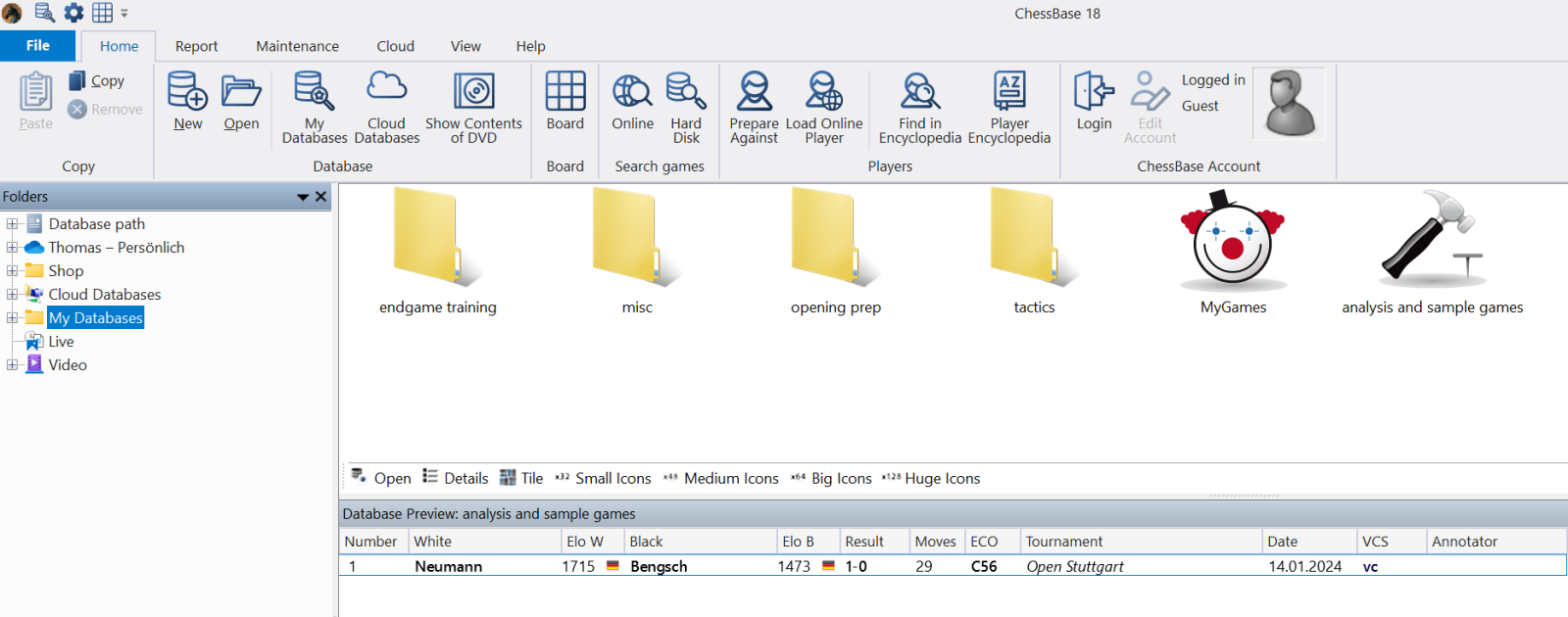The height and width of the screenshot is (617, 1568).
Task: Open the Folders panel dropdown arrow
Action: 303,197
